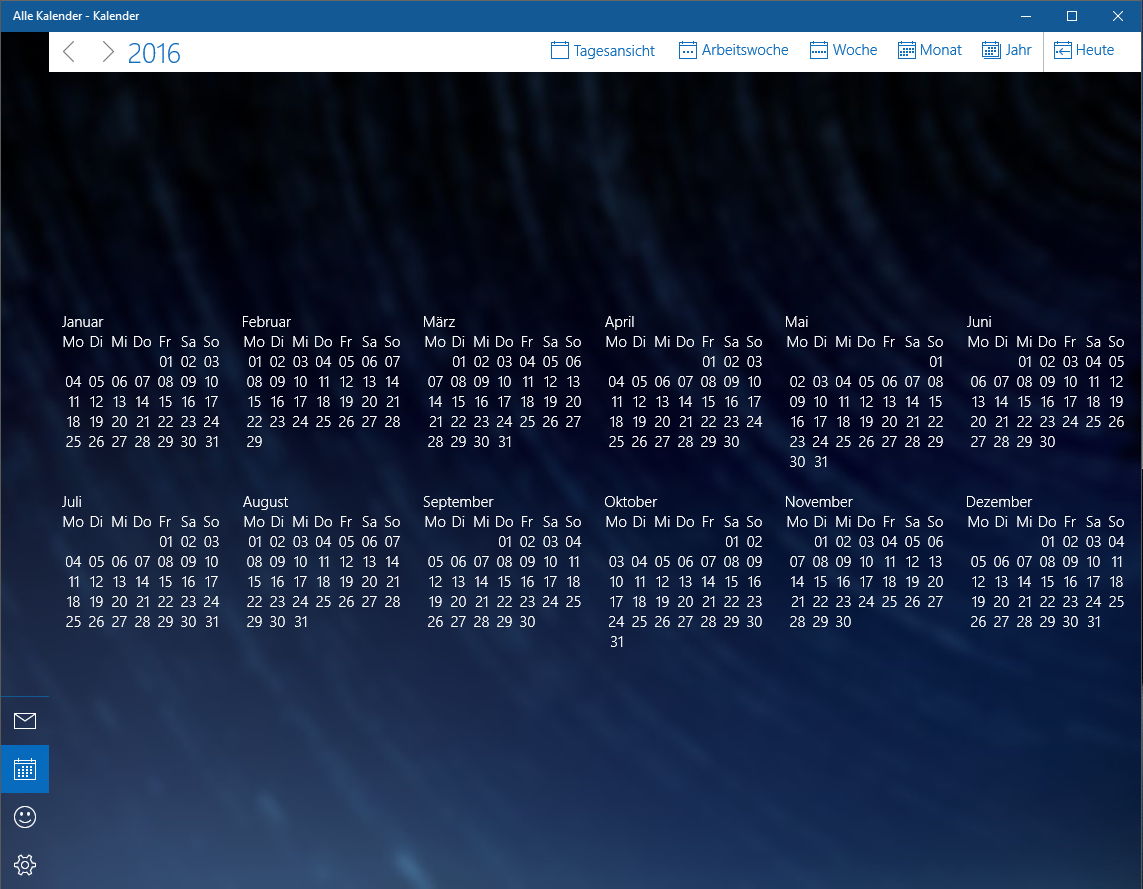Select 31 in Juli
Image resolution: width=1143 pixels, height=889 pixels.
click(211, 622)
